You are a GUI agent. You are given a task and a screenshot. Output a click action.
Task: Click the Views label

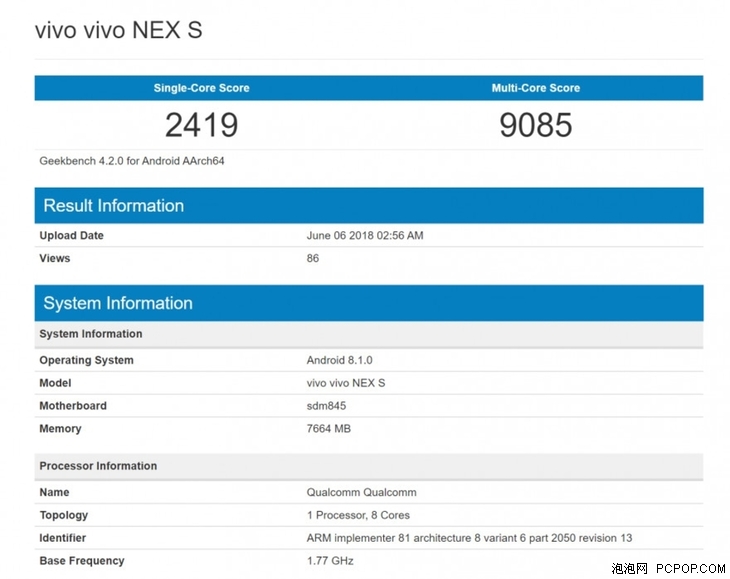point(54,258)
